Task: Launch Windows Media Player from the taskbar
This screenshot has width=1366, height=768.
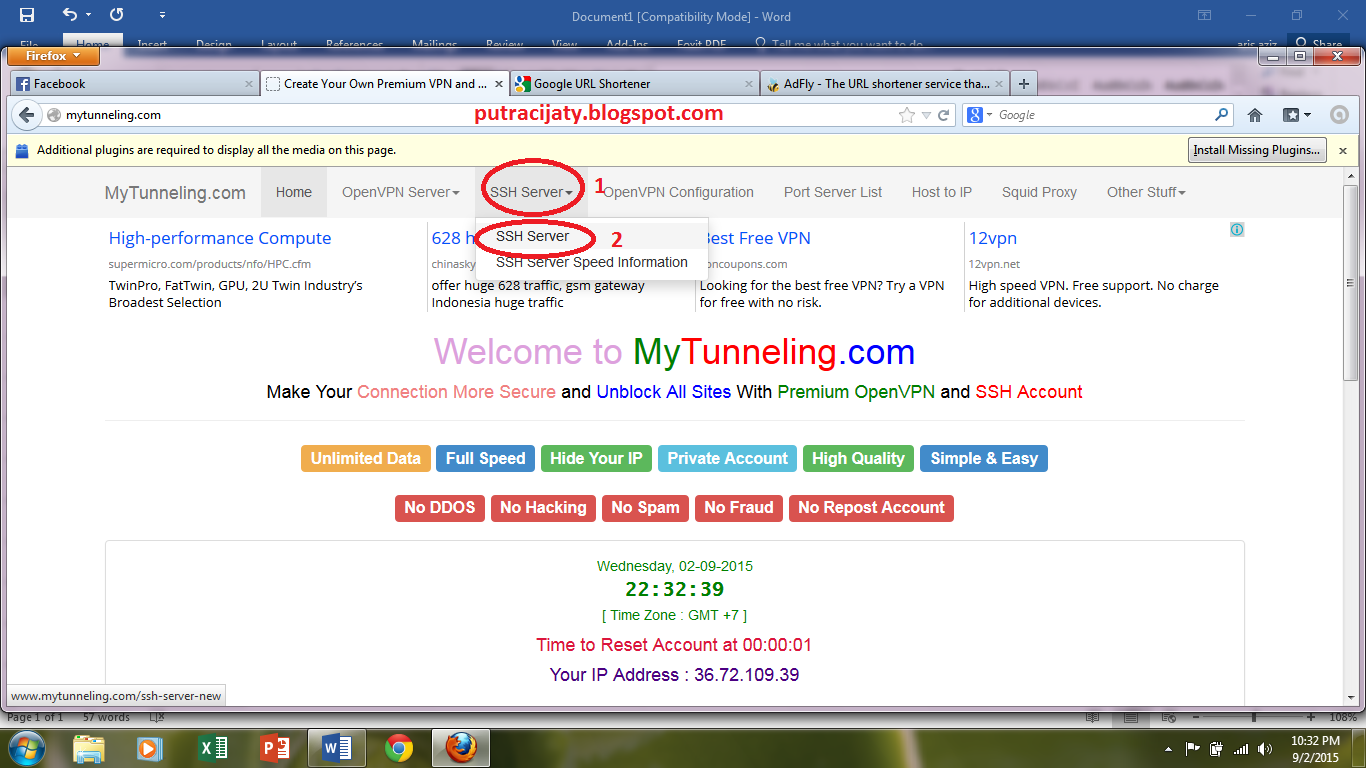Action: click(150, 748)
